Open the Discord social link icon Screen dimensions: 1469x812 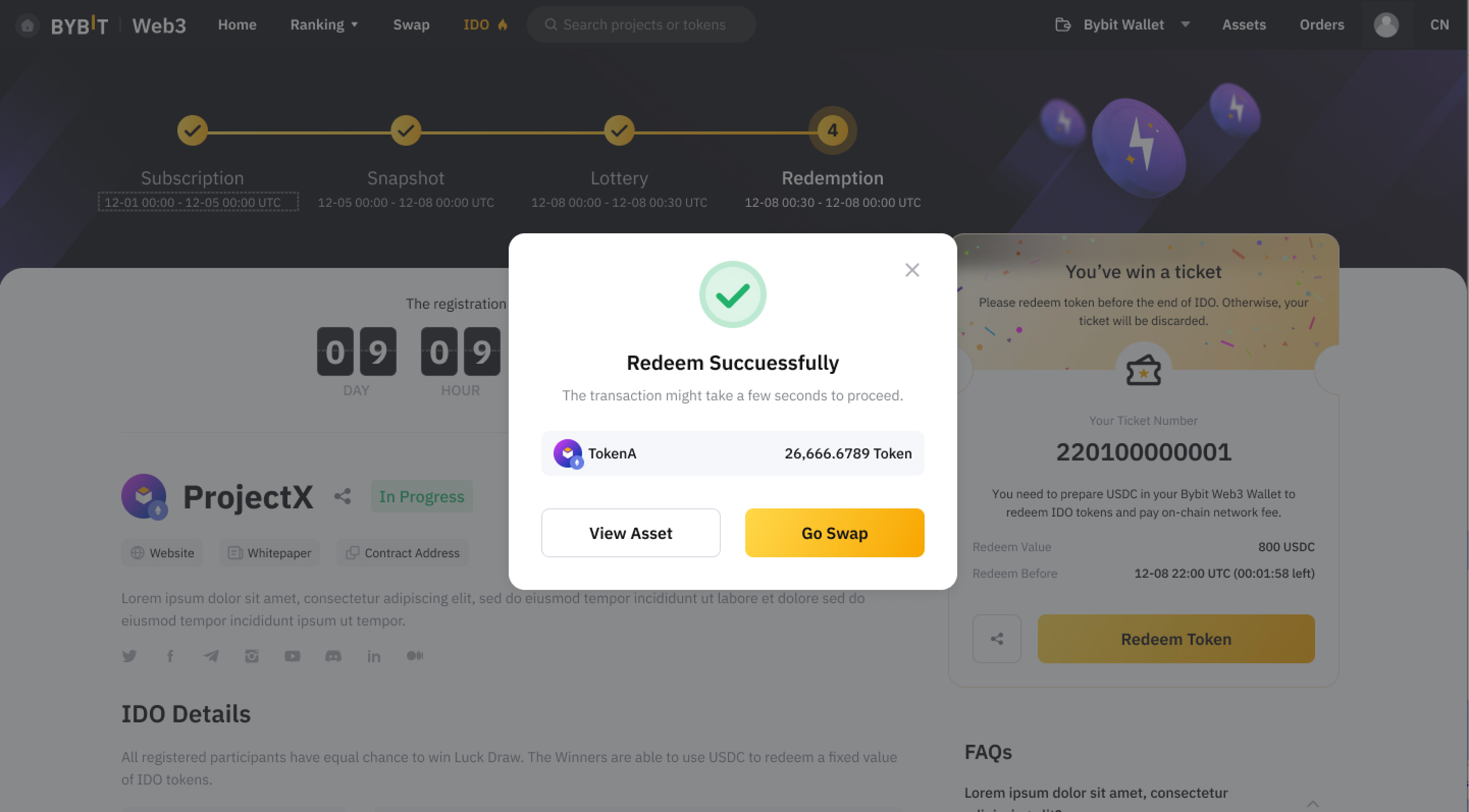pyautogui.click(x=333, y=656)
